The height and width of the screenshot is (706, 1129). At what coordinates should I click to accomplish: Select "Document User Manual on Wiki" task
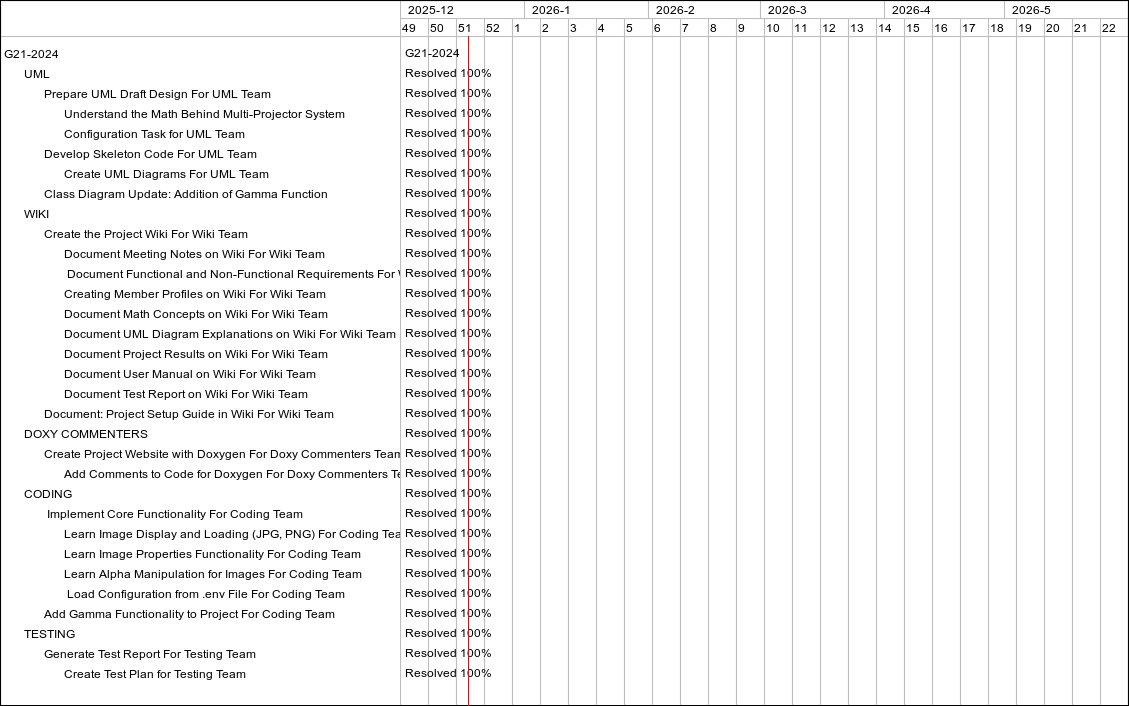189,374
